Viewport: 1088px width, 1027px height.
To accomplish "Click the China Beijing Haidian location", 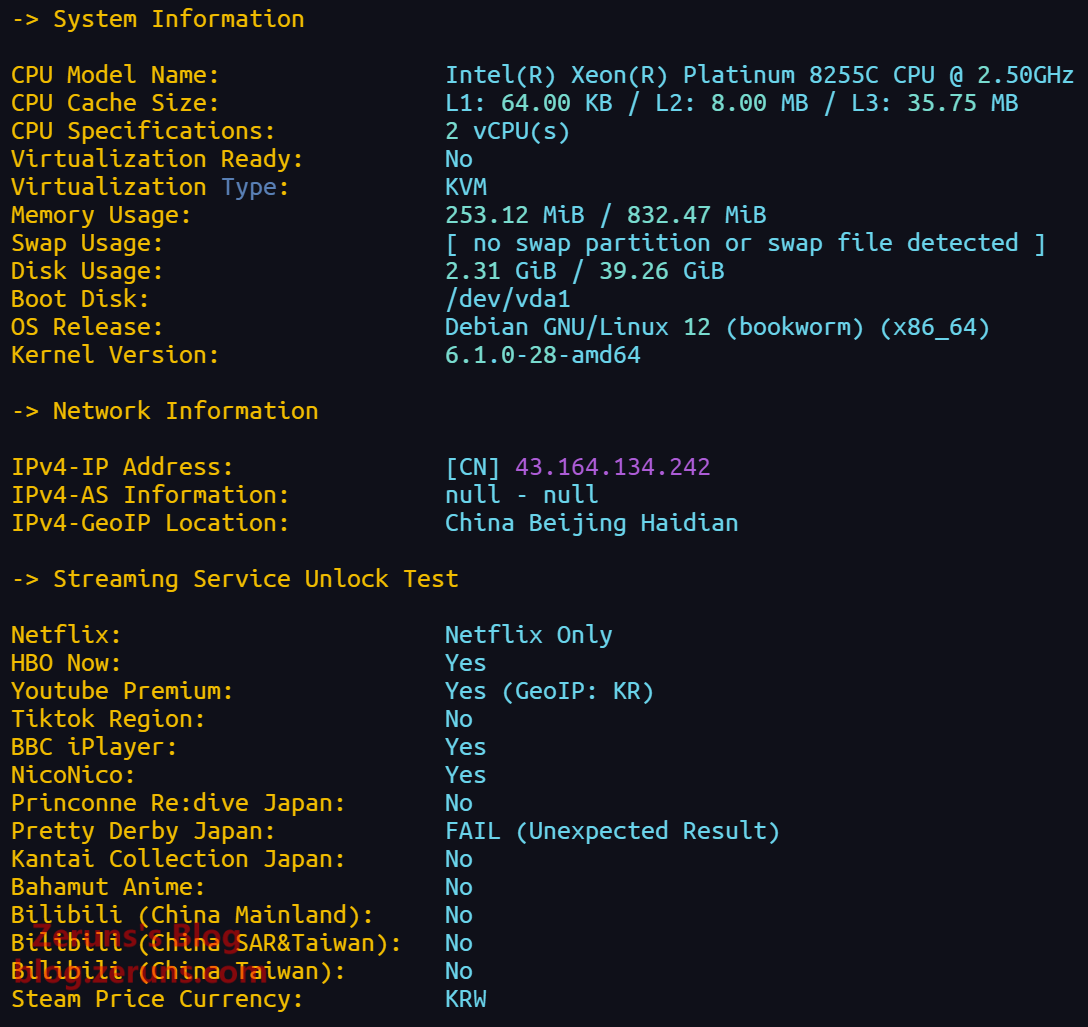I will point(591,523).
